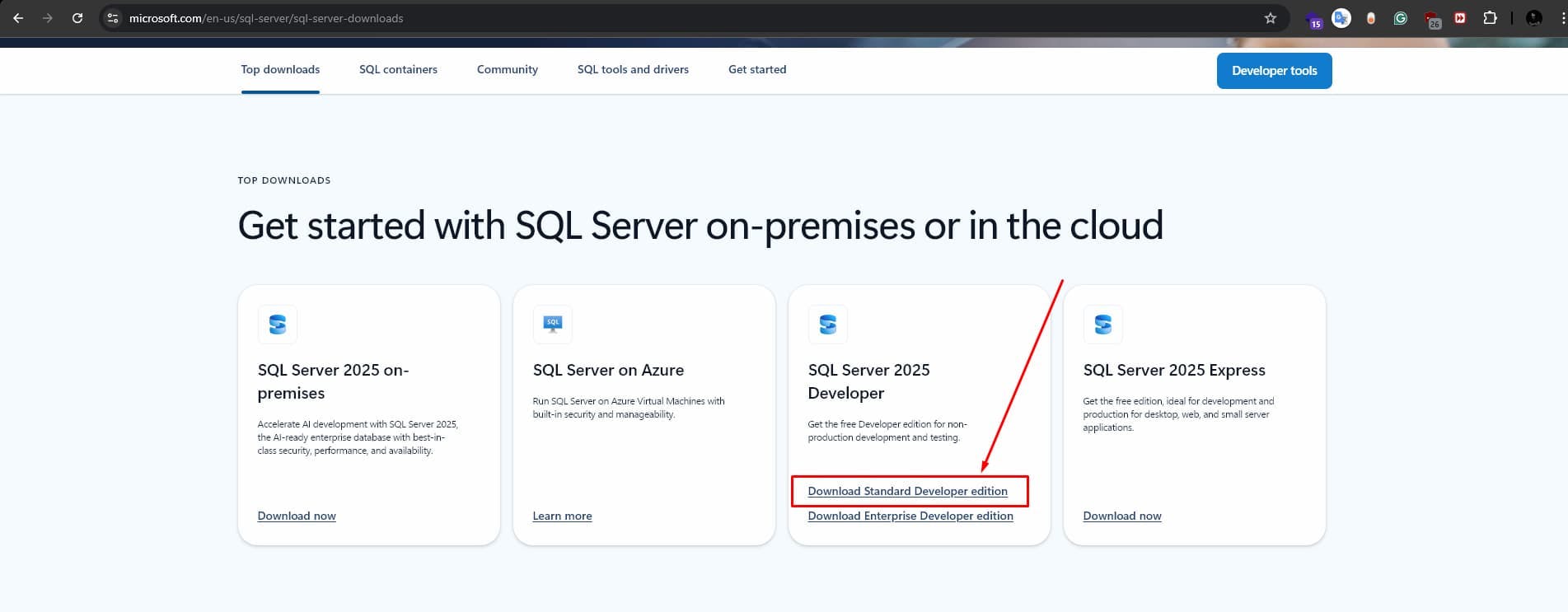Click Learn more under SQL Server on Azure

coord(562,516)
